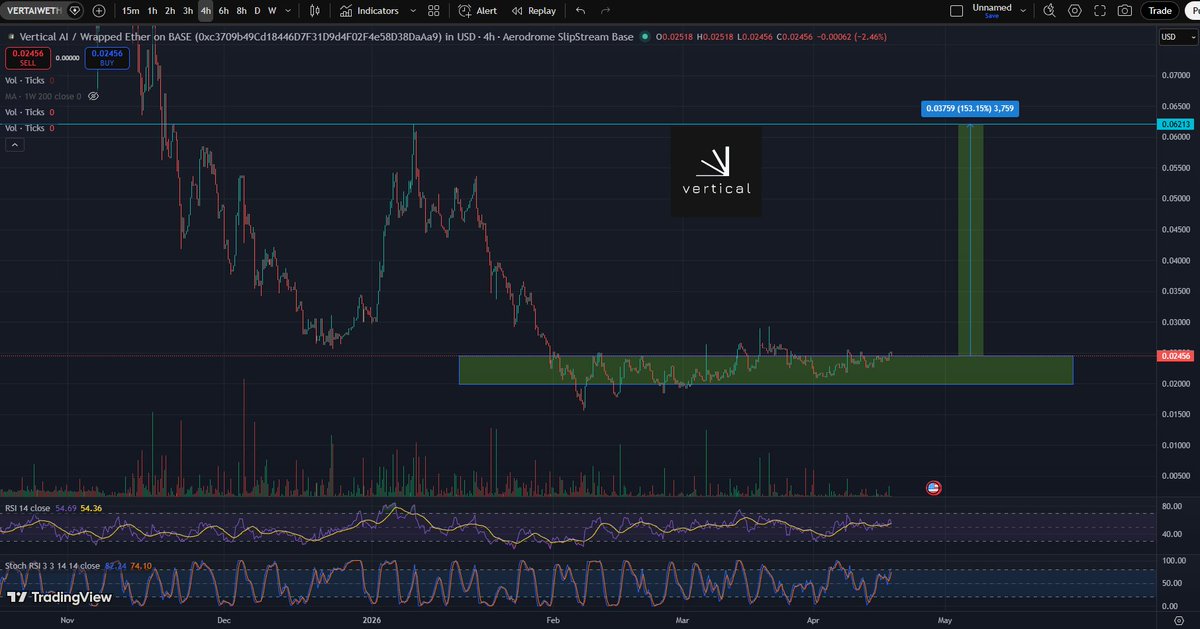Enter fullscreen mode
The height and width of the screenshot is (629, 1200).
pos(1100,11)
